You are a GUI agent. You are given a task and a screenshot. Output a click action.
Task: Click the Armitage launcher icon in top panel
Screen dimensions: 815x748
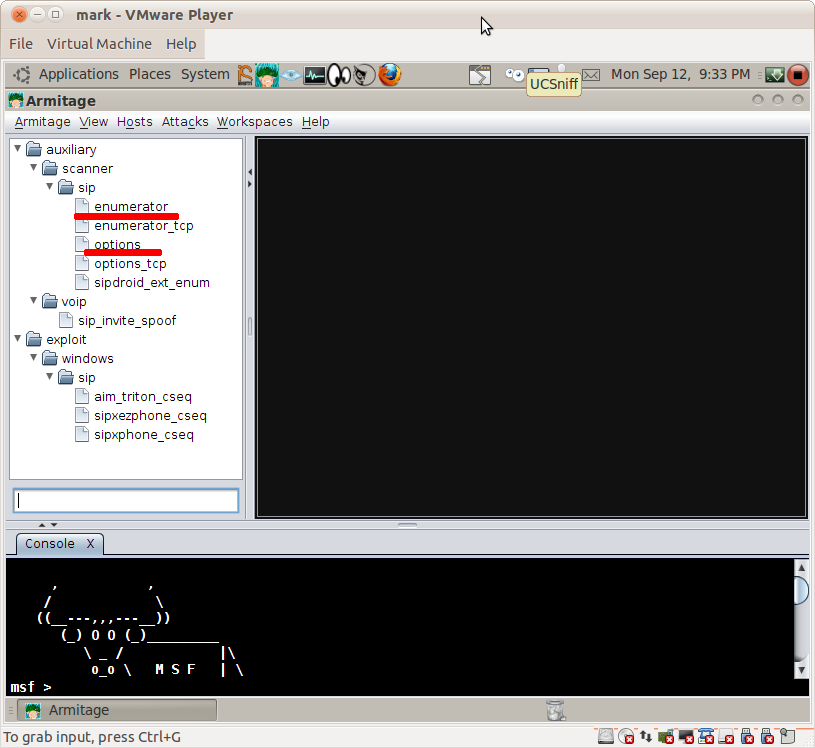pyautogui.click(x=267, y=75)
